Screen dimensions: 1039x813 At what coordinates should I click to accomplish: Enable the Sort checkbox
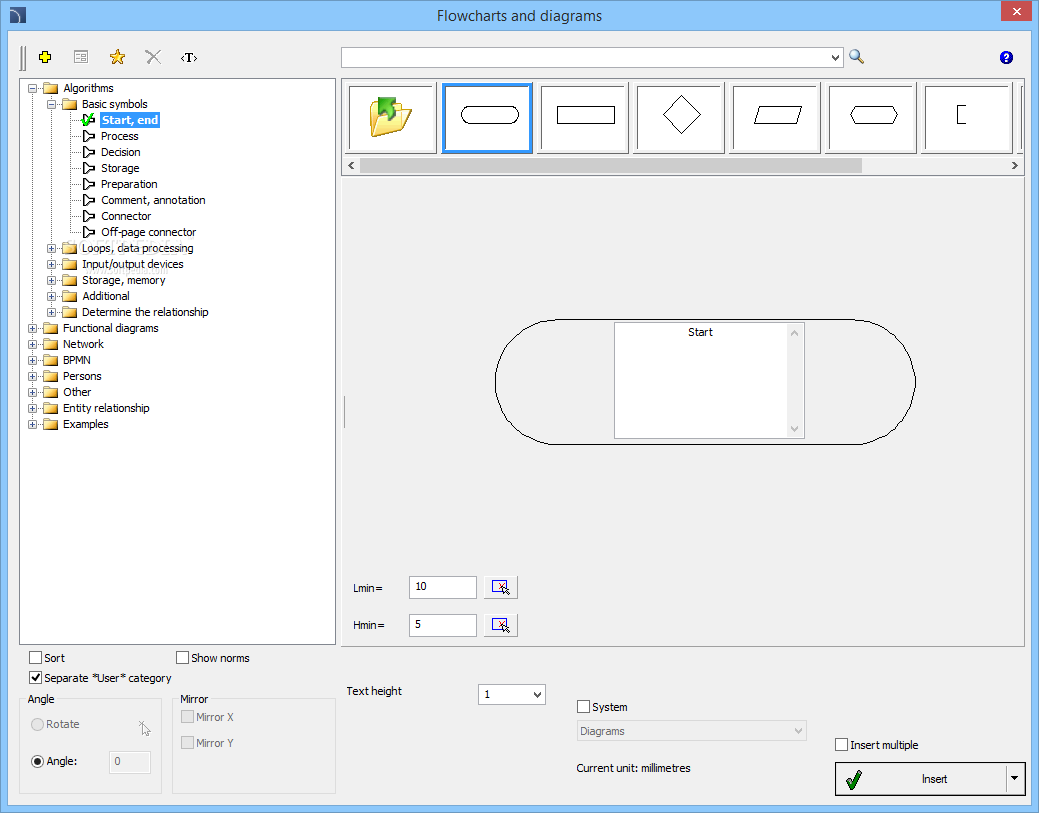pos(36,658)
